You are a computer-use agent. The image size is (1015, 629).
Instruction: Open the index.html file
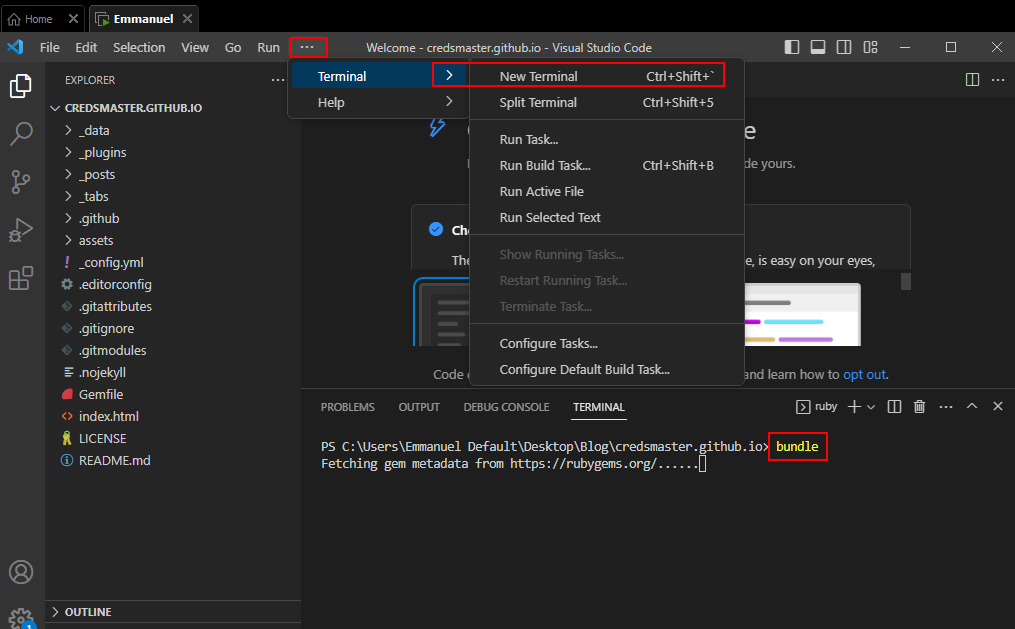tap(173, 416)
